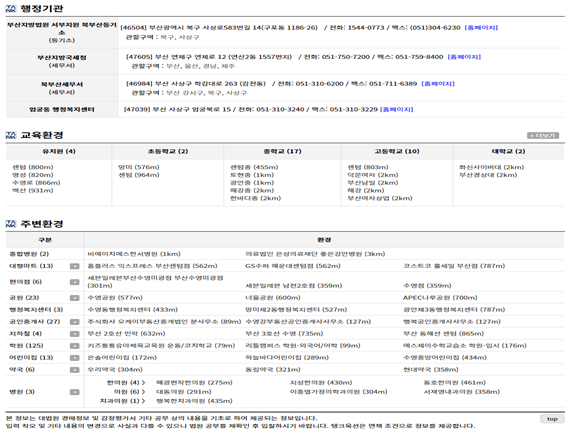
Task: Expand the 대형마트 (13) row list
Action: coord(74,266)
